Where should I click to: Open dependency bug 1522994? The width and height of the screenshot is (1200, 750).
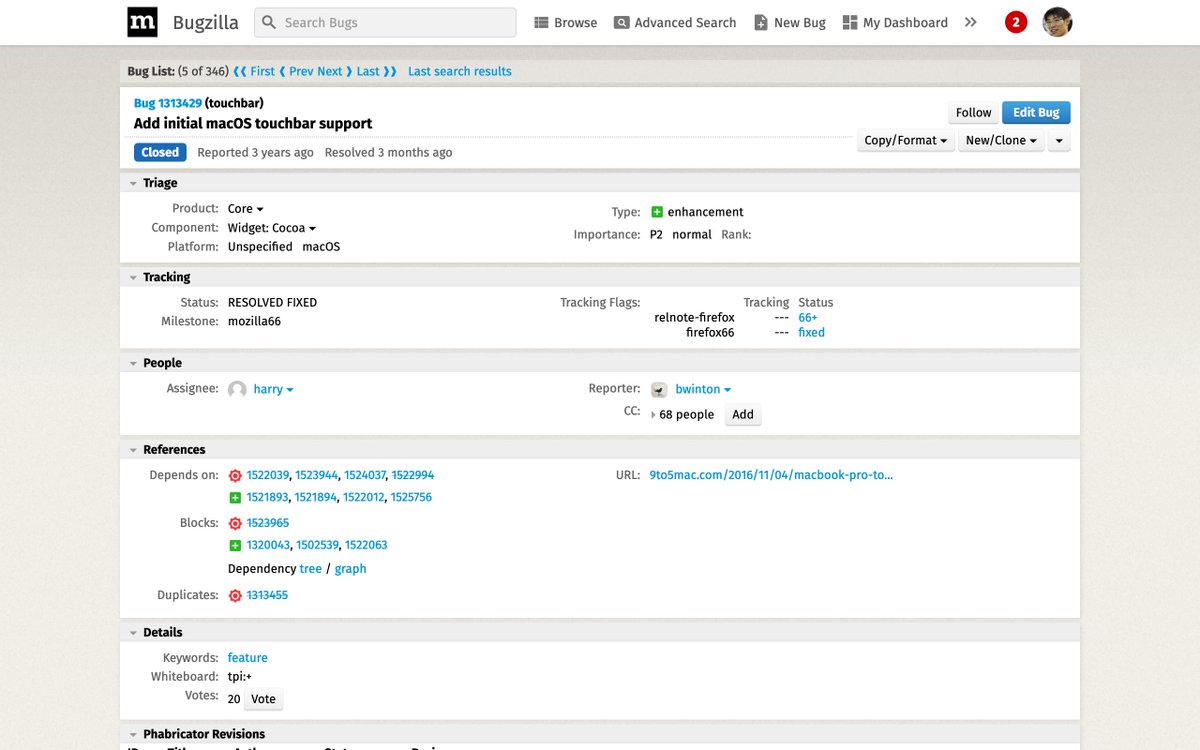(413, 475)
